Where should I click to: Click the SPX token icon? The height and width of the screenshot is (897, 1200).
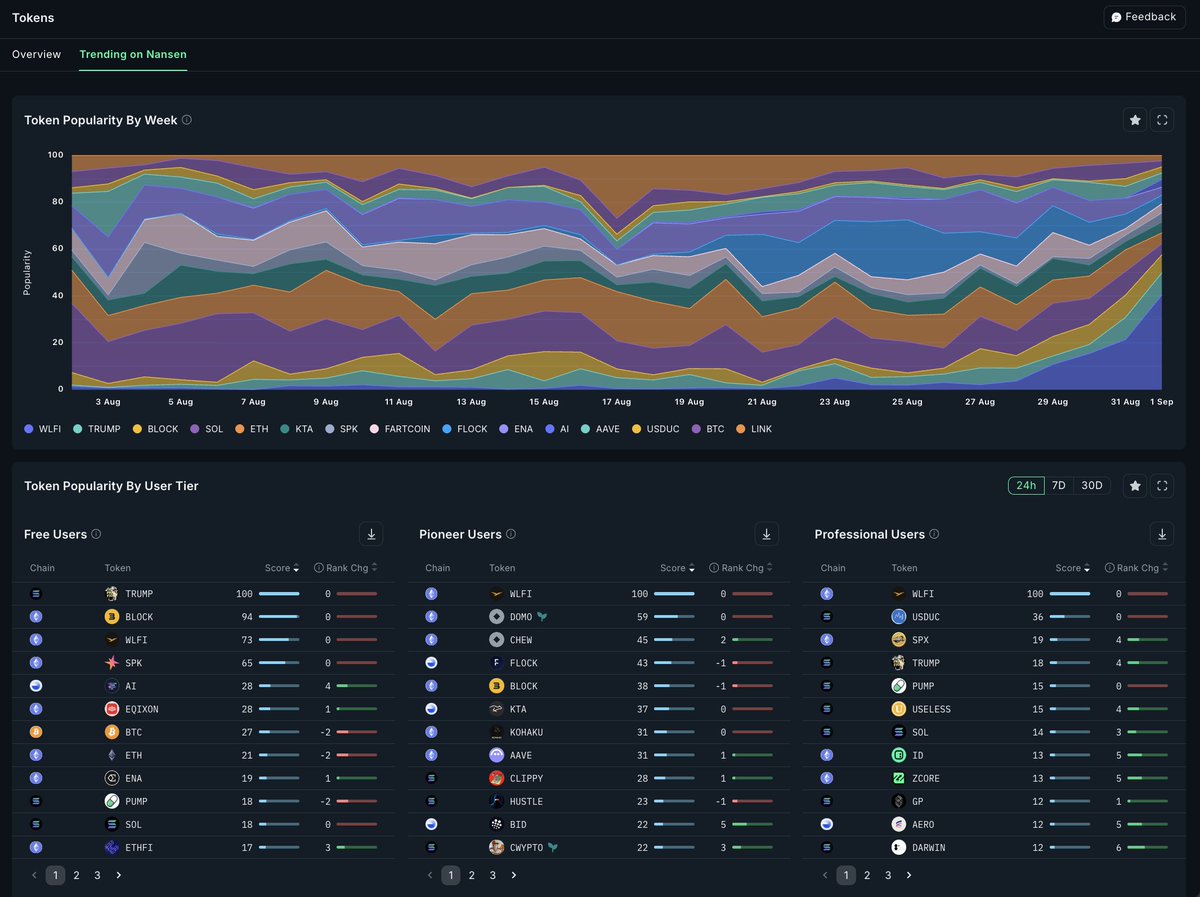[x=899, y=640]
